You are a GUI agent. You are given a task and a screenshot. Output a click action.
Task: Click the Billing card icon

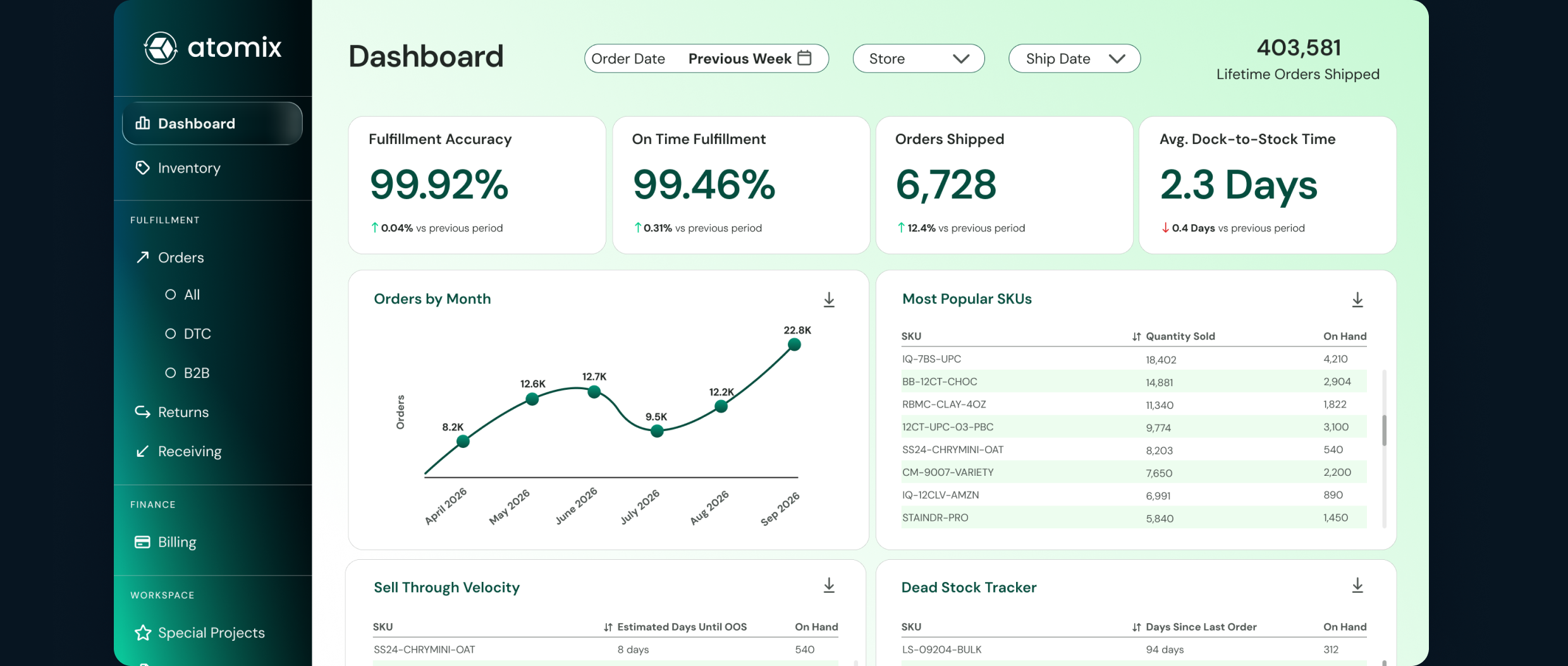click(143, 542)
